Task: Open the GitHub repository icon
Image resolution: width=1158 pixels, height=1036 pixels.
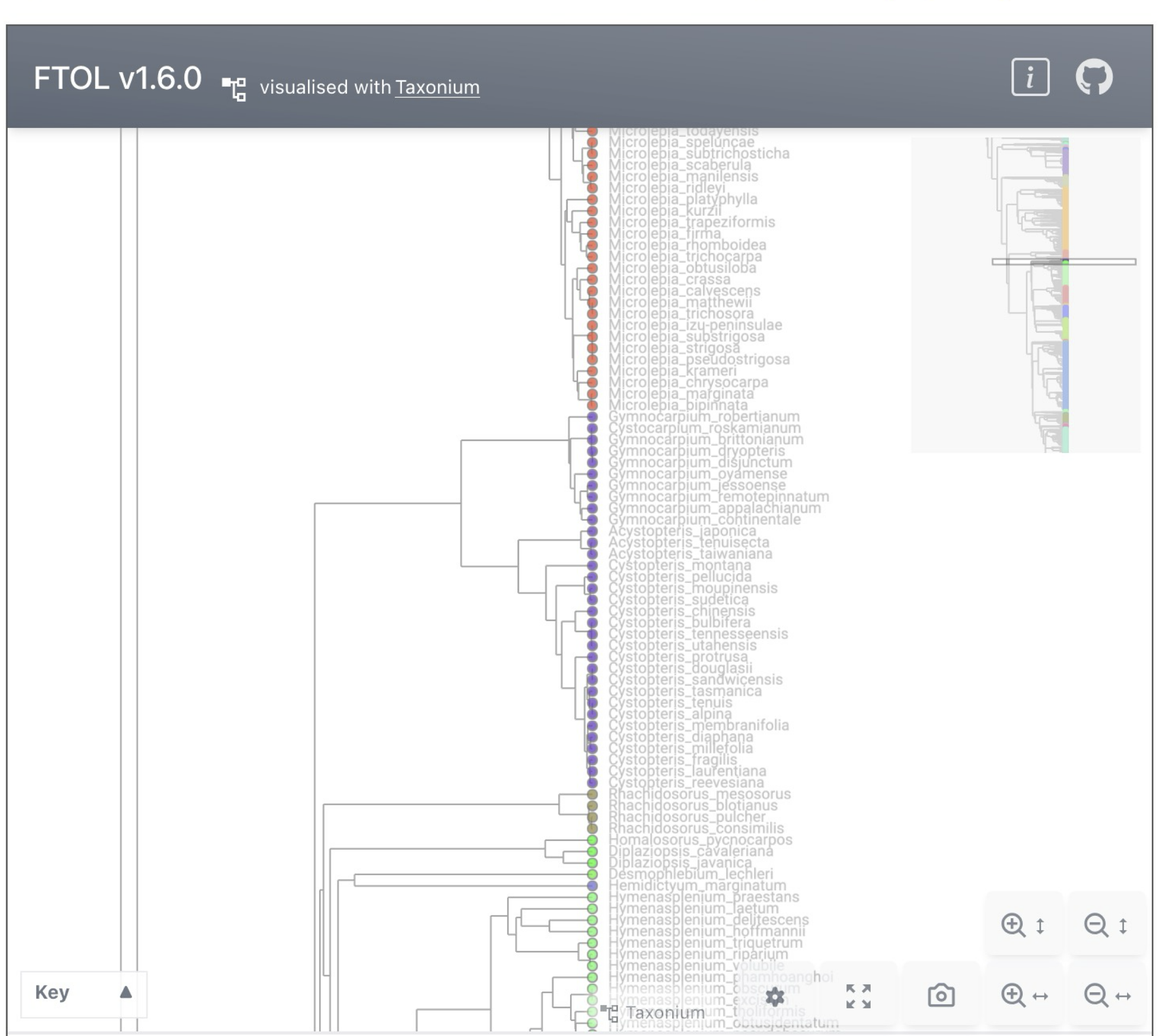Action: click(x=1093, y=77)
